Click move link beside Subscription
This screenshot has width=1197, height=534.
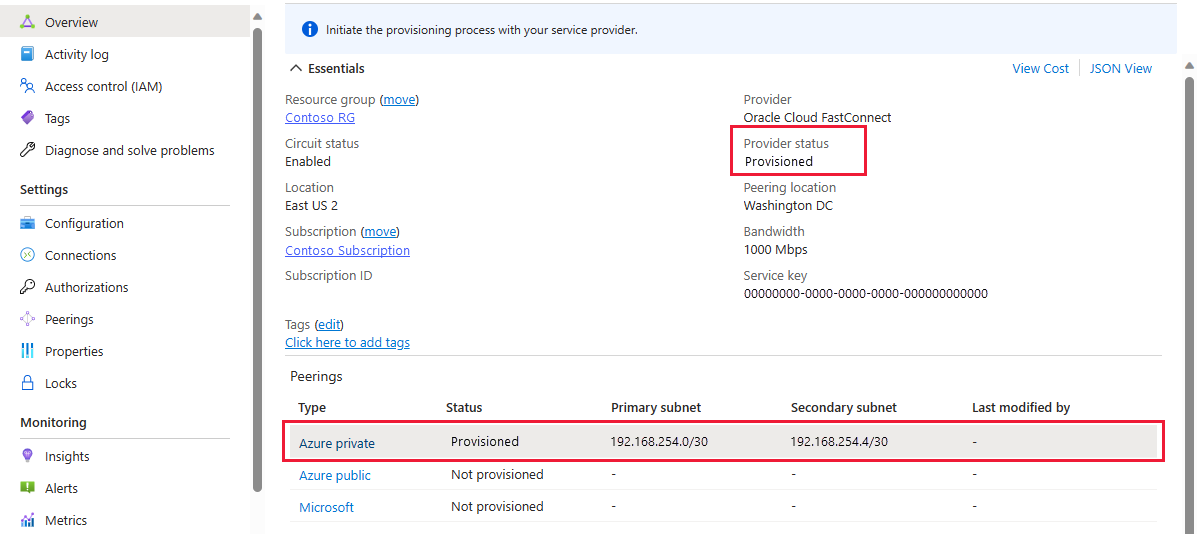(x=381, y=231)
